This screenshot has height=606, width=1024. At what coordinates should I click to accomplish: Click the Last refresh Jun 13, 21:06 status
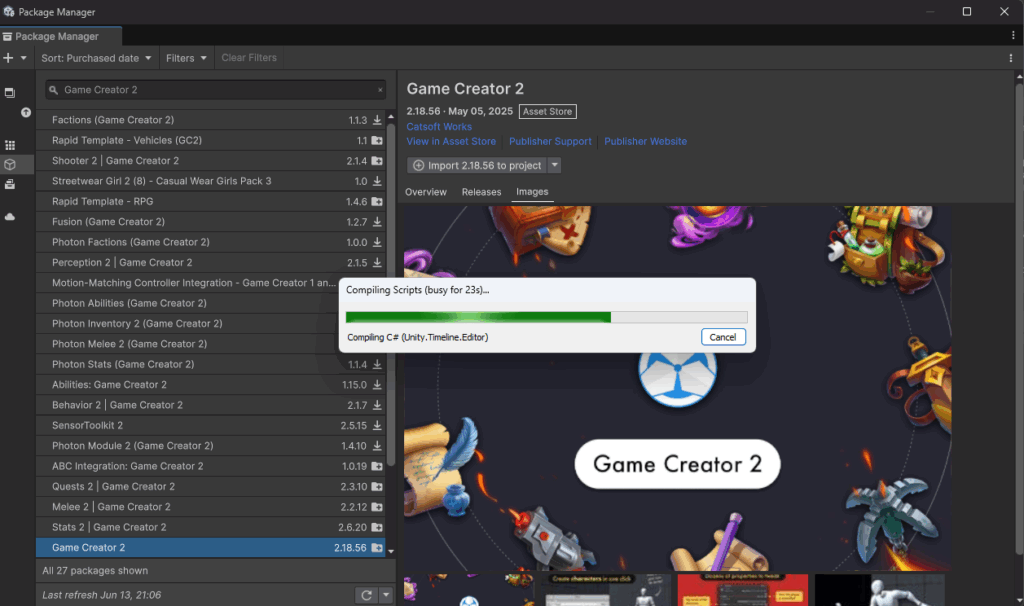point(101,595)
